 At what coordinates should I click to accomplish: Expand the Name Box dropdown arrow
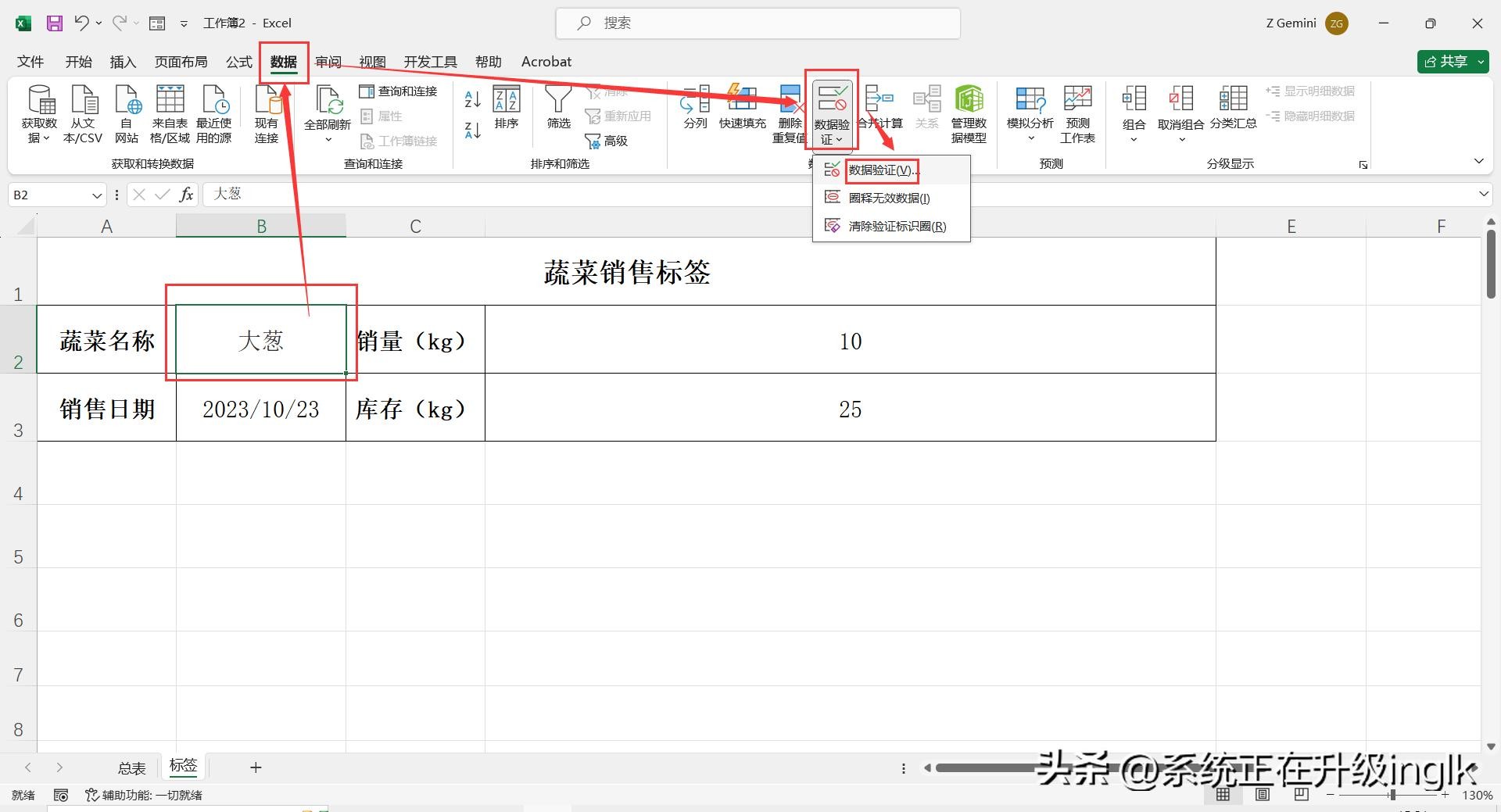click(x=97, y=195)
